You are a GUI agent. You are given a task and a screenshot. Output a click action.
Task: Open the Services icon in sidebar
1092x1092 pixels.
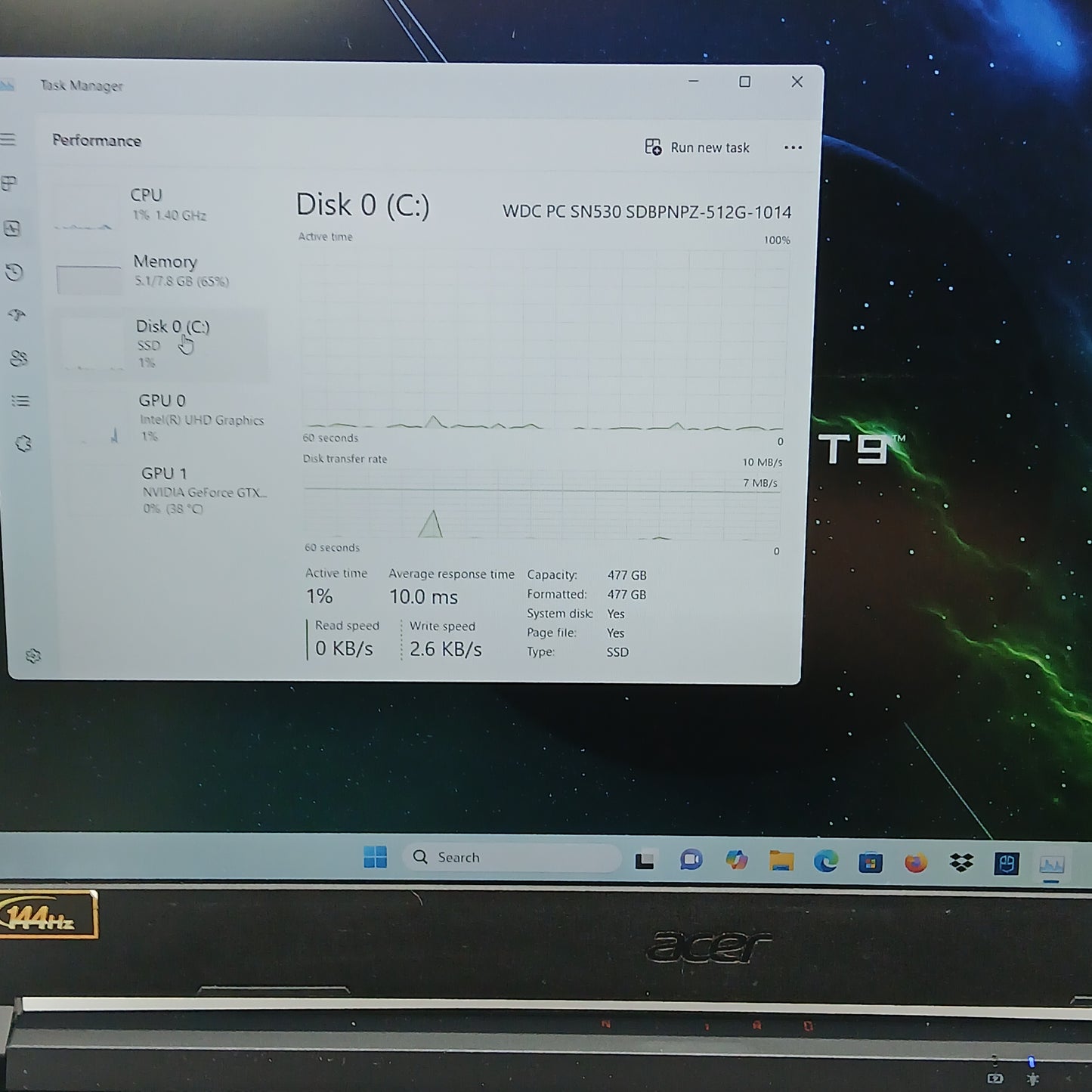[23, 444]
